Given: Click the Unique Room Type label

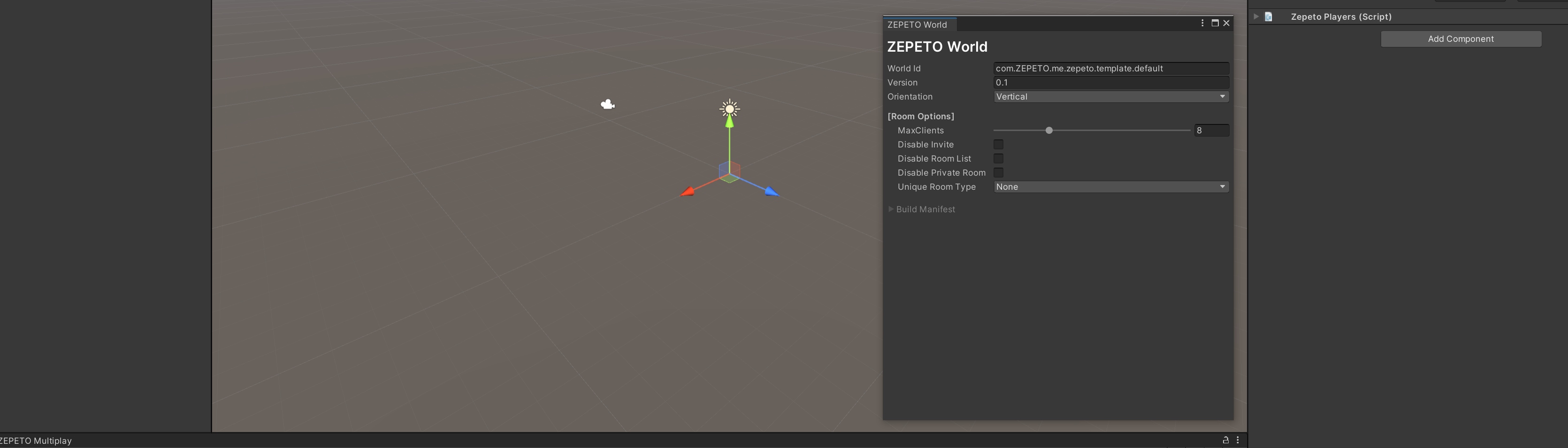Looking at the screenshot, I should coord(936,187).
